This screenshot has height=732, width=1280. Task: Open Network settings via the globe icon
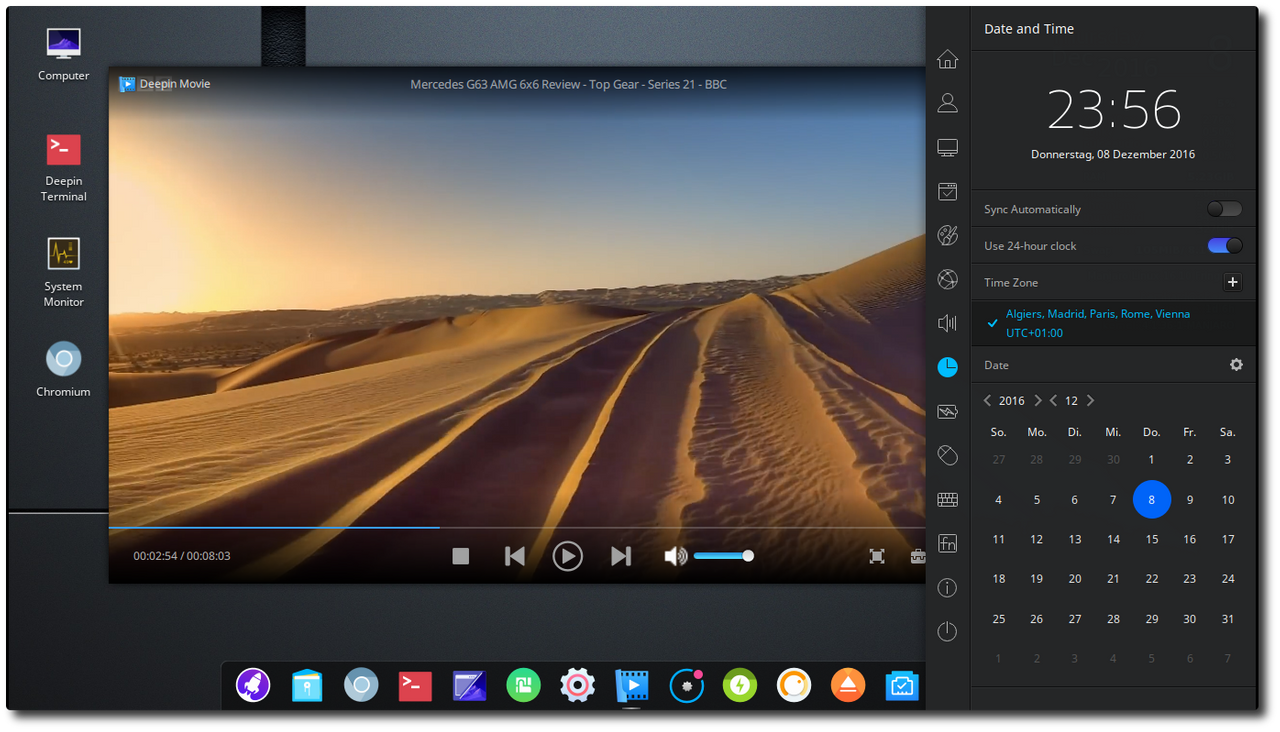click(947, 279)
